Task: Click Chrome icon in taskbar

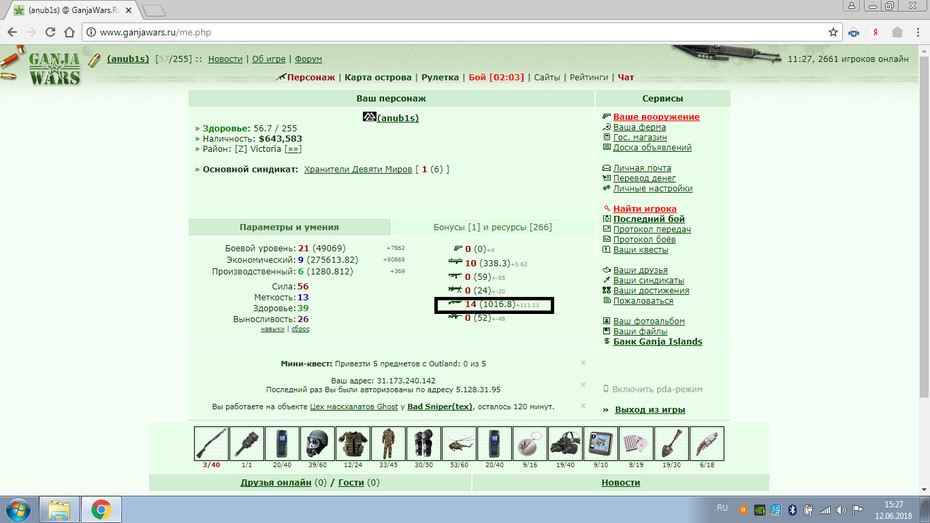Action: (101, 509)
